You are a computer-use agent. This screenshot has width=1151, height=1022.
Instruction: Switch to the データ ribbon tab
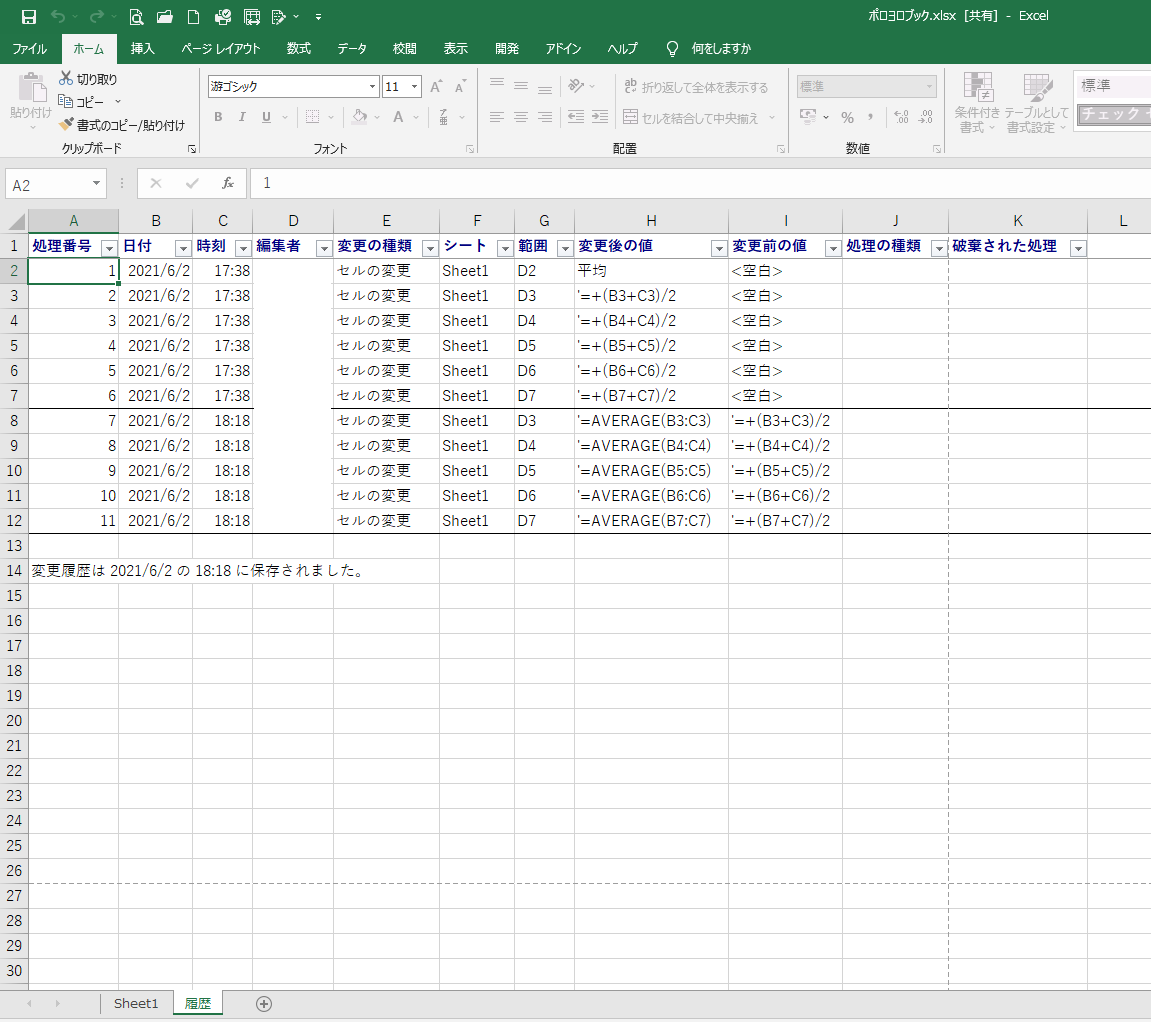point(352,48)
